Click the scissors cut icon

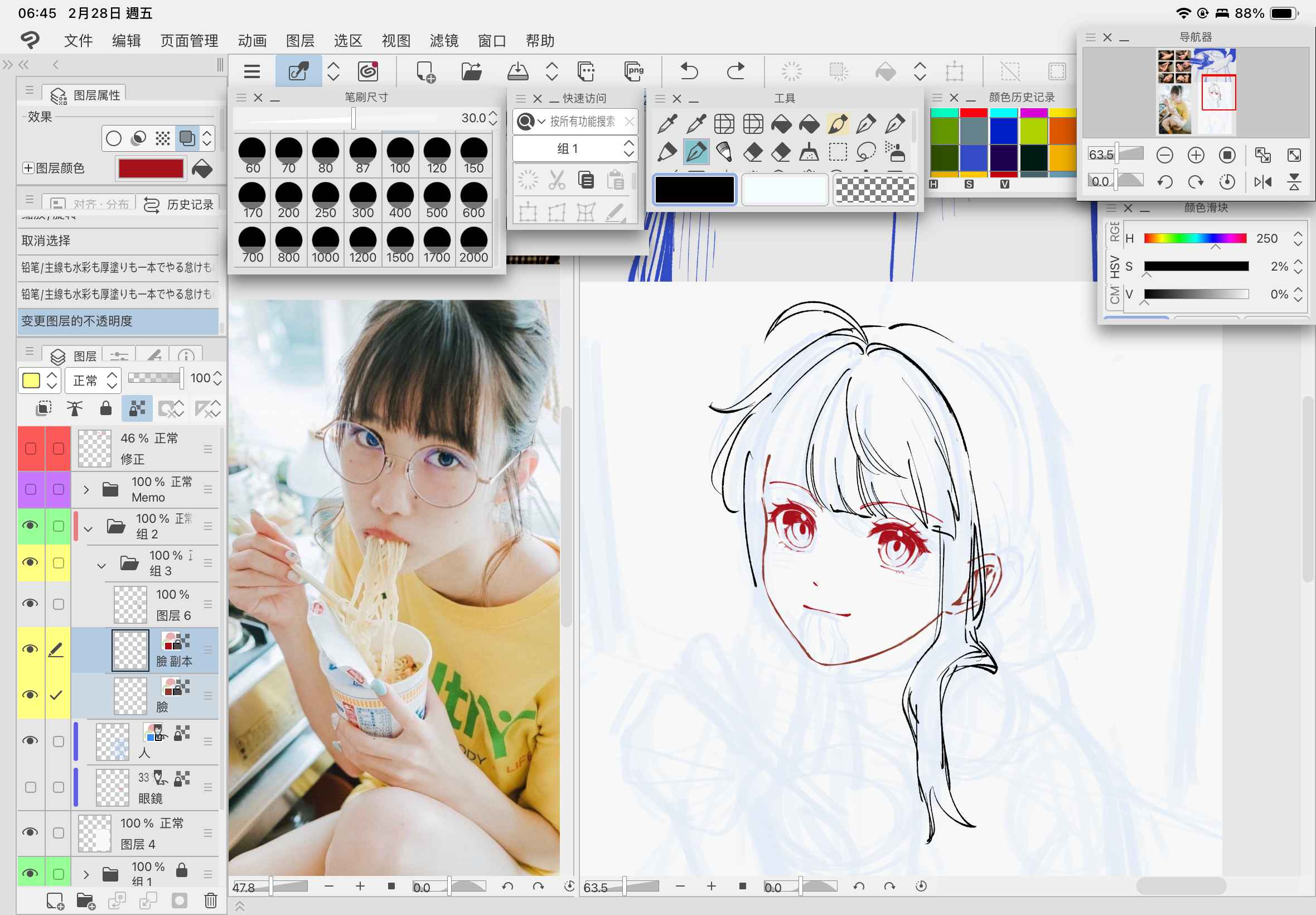(557, 181)
